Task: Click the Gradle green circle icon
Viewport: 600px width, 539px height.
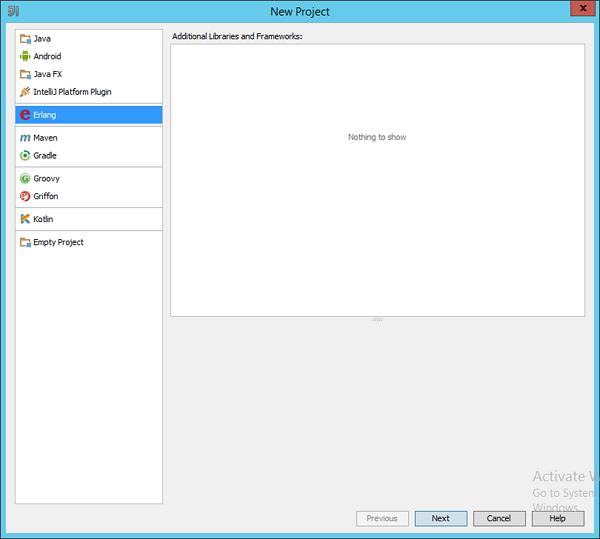Action: pos(25,156)
